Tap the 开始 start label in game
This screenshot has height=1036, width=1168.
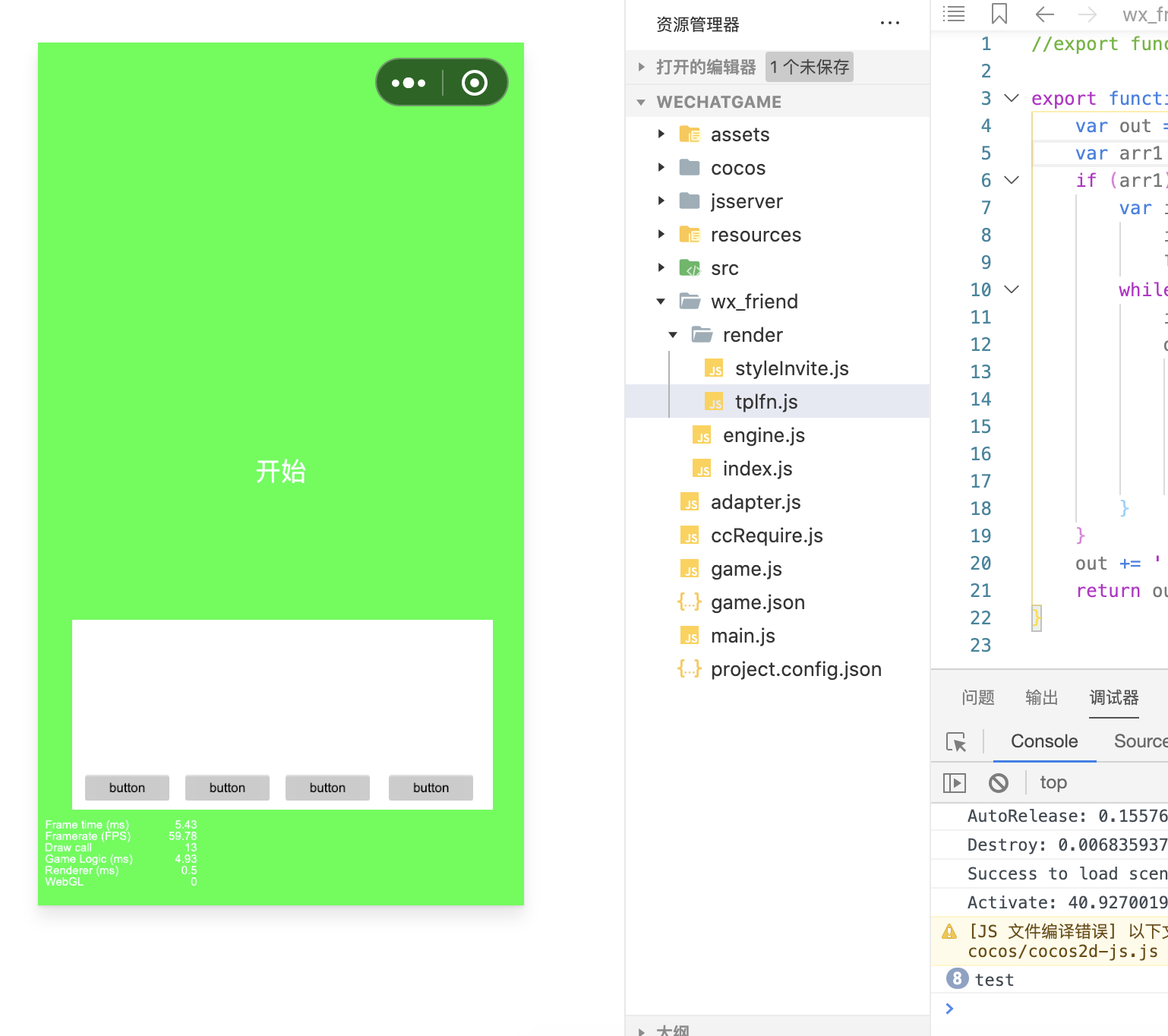coord(281,471)
